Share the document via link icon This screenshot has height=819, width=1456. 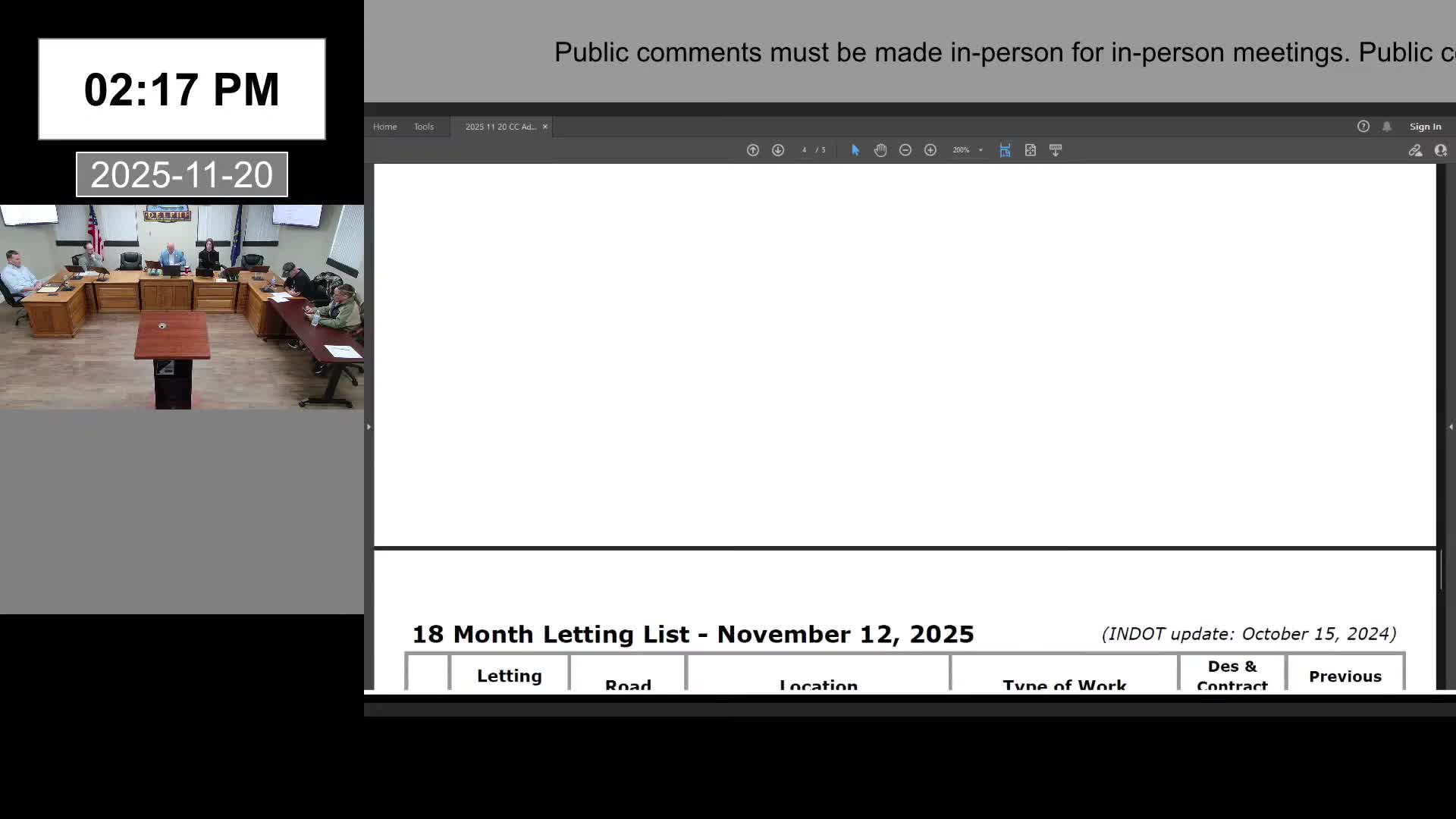click(1415, 151)
